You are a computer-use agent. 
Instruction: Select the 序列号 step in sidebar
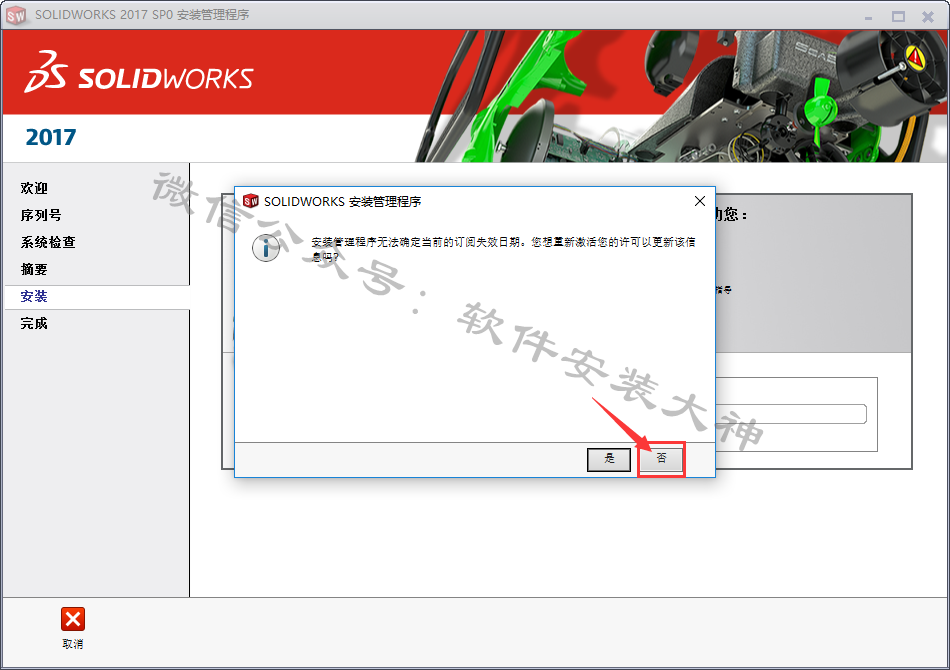[x=41, y=215]
